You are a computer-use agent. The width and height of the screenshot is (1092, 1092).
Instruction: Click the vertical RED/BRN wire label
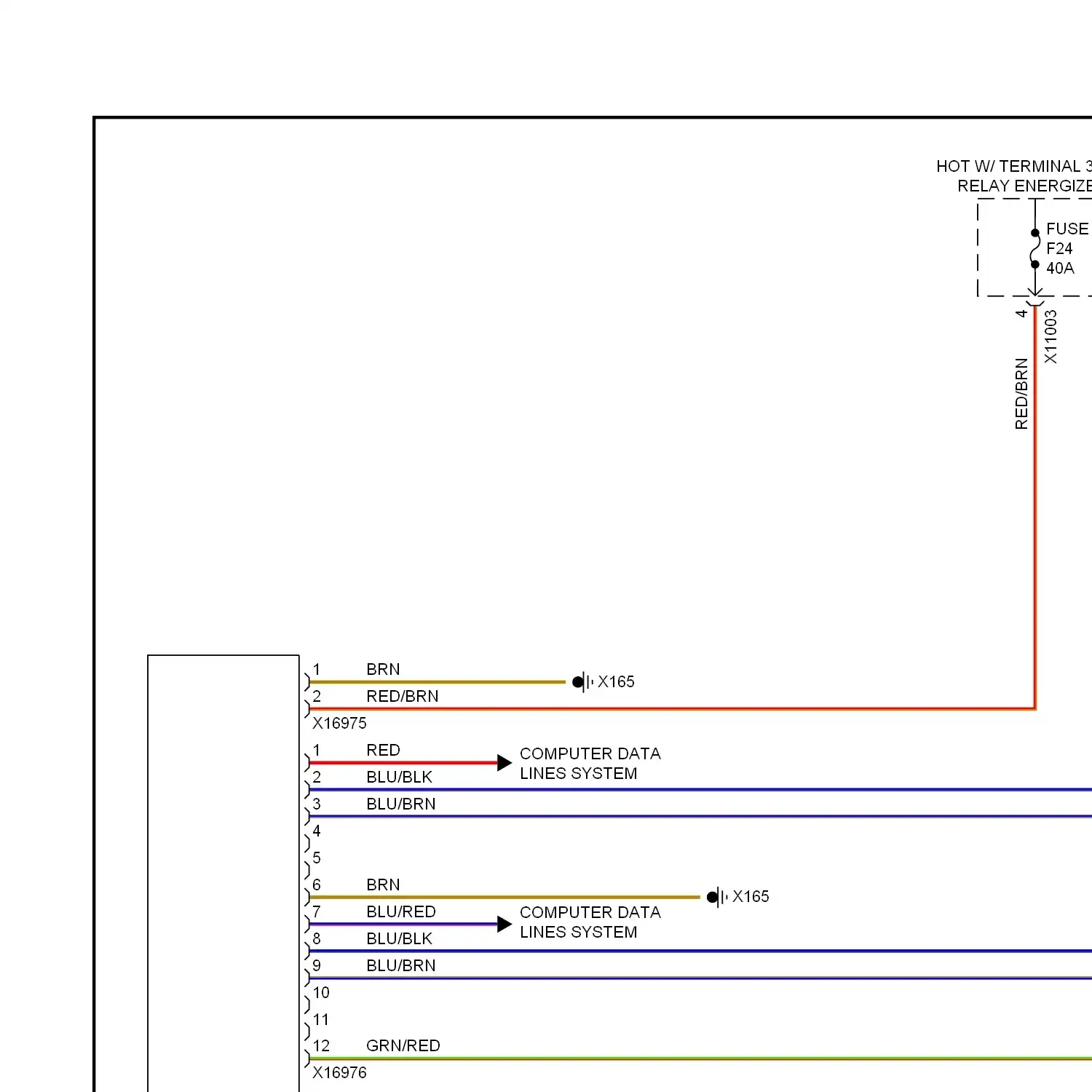tap(1021, 393)
